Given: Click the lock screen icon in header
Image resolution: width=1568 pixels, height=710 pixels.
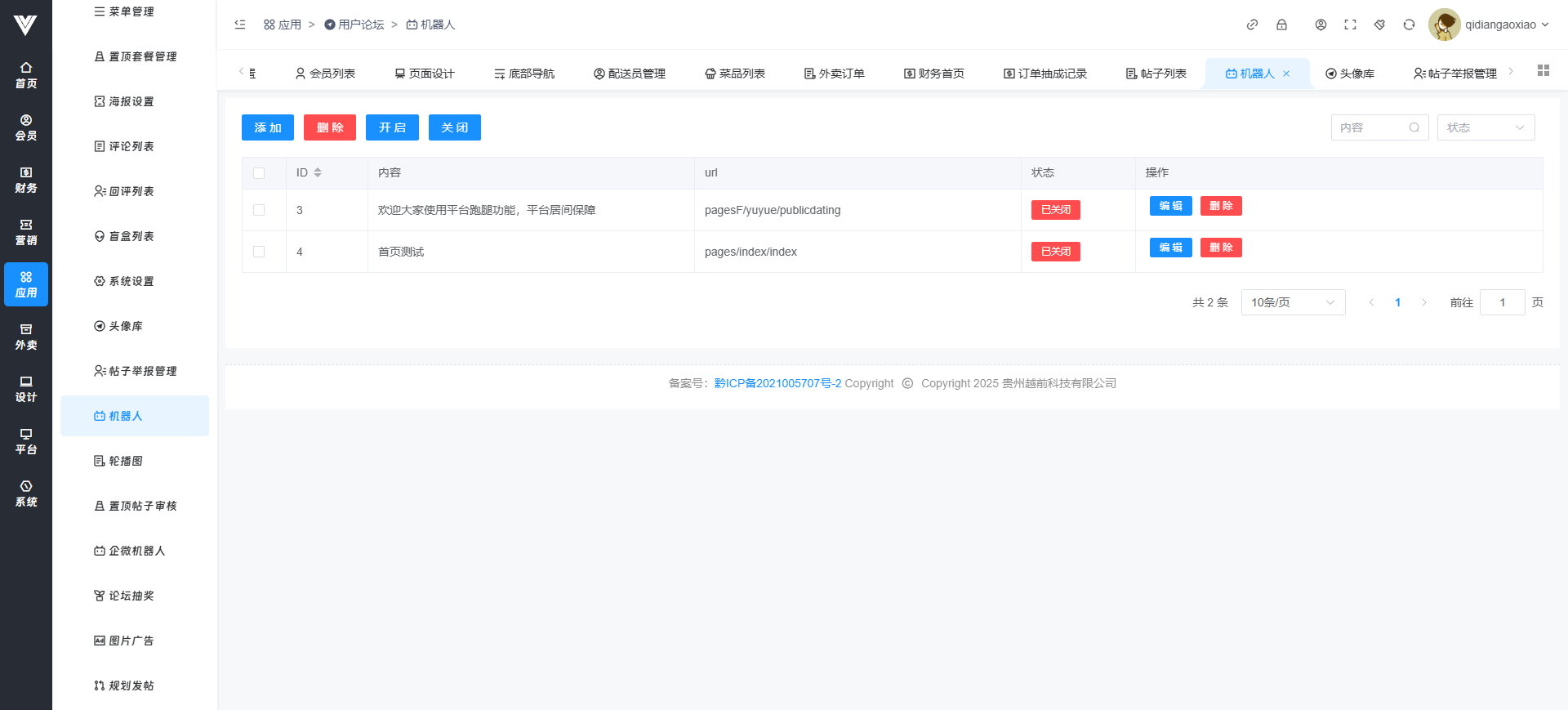Looking at the screenshot, I should [x=1281, y=25].
